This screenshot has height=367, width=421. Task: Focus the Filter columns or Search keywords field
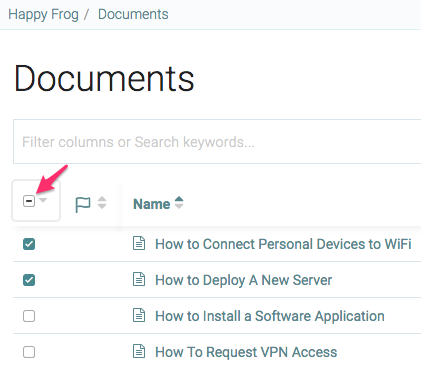(x=217, y=142)
